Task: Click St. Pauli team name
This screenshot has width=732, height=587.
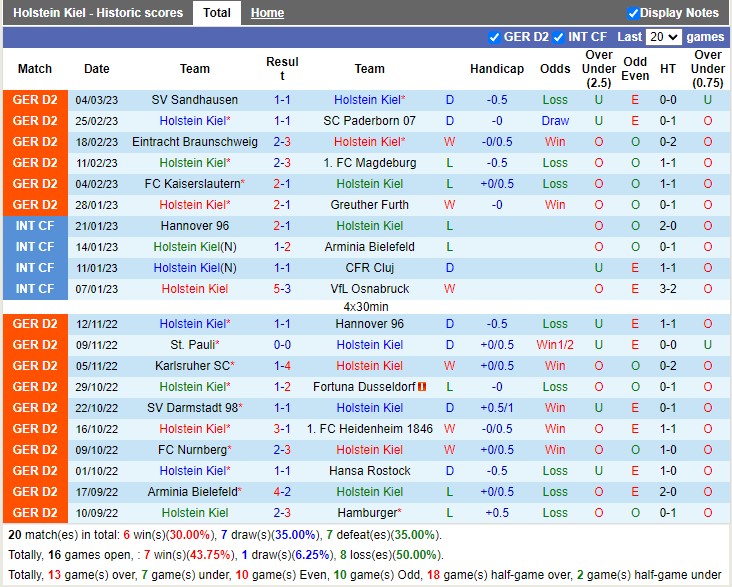Action: tap(195, 345)
